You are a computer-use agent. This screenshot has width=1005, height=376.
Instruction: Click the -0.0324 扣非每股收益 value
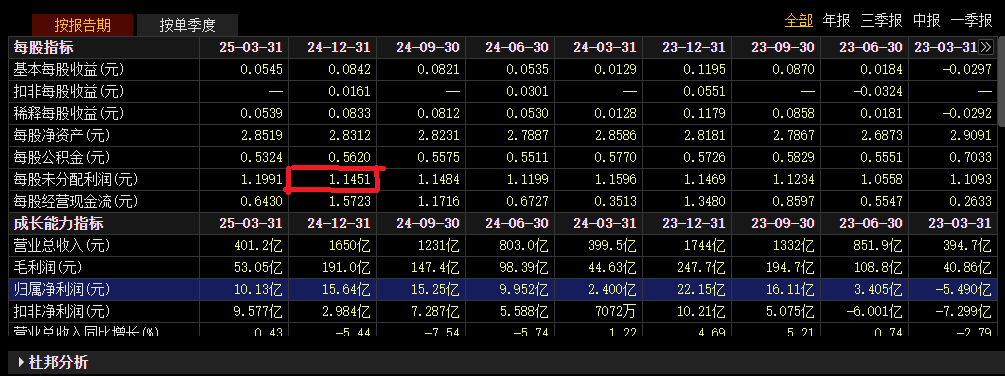click(877, 92)
